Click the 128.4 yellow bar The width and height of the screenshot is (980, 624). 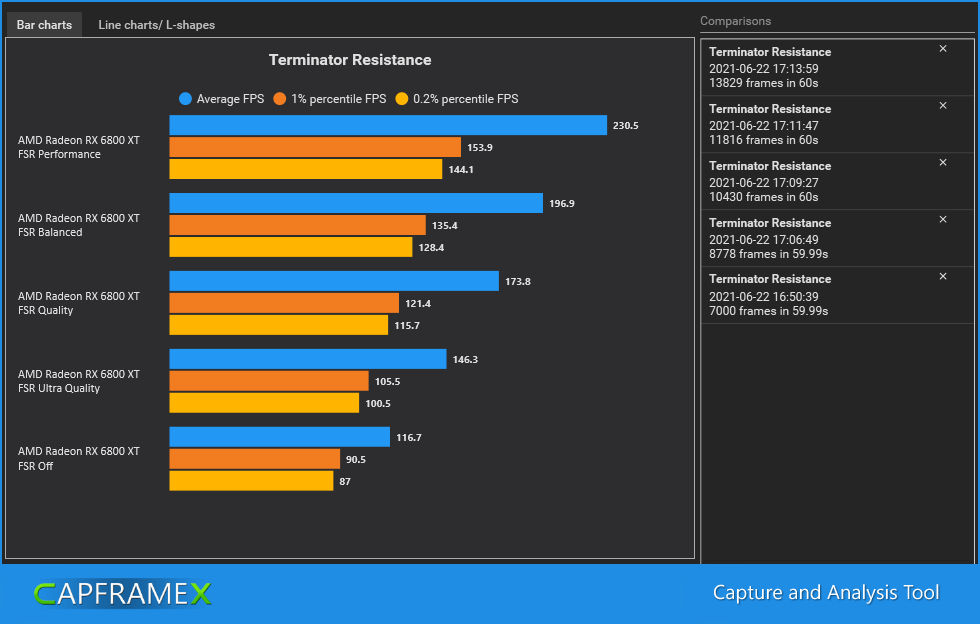(291, 247)
